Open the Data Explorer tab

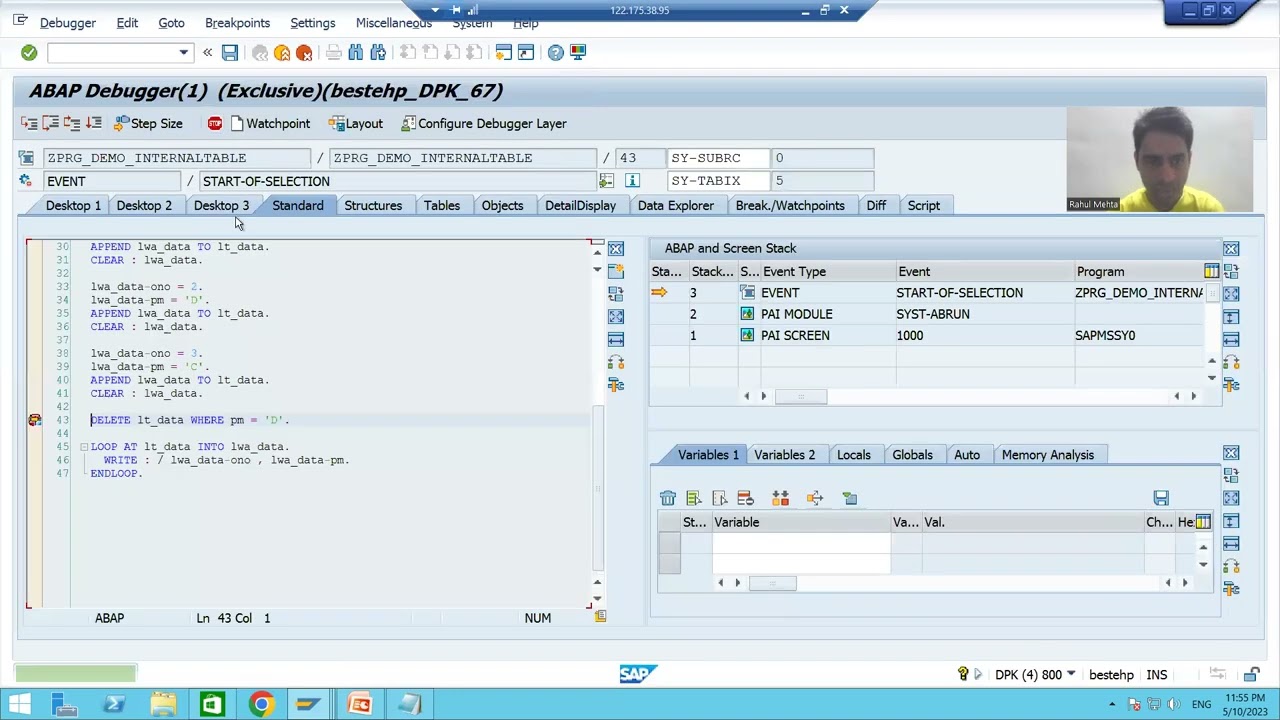pos(676,205)
